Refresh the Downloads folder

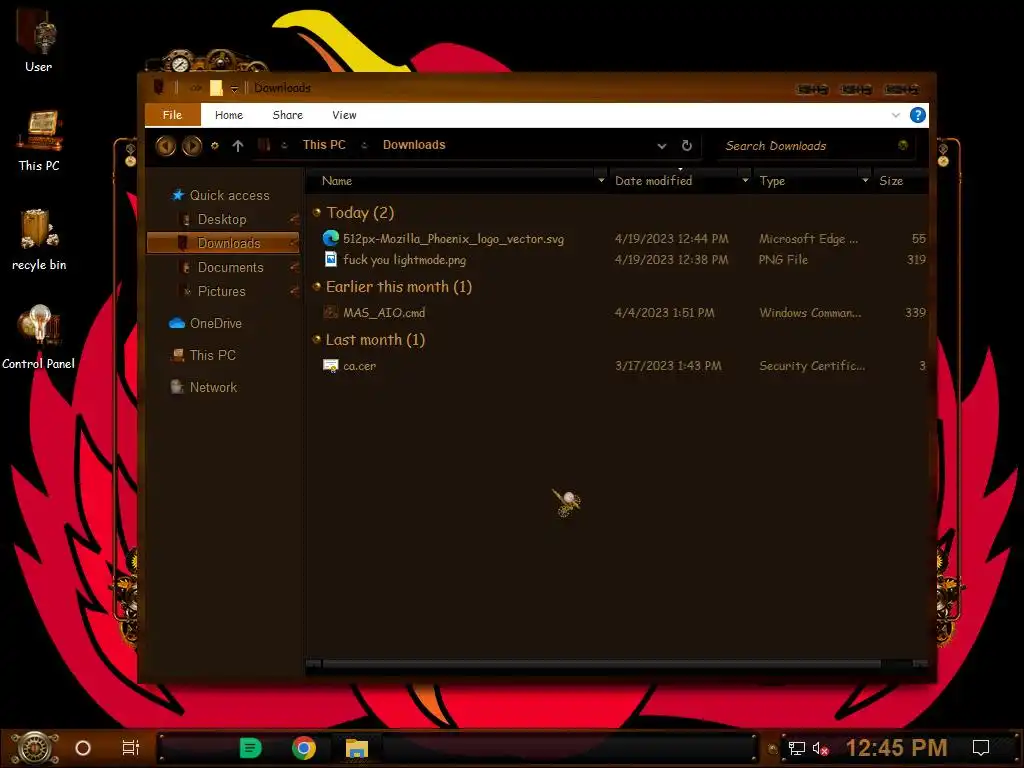click(x=686, y=146)
